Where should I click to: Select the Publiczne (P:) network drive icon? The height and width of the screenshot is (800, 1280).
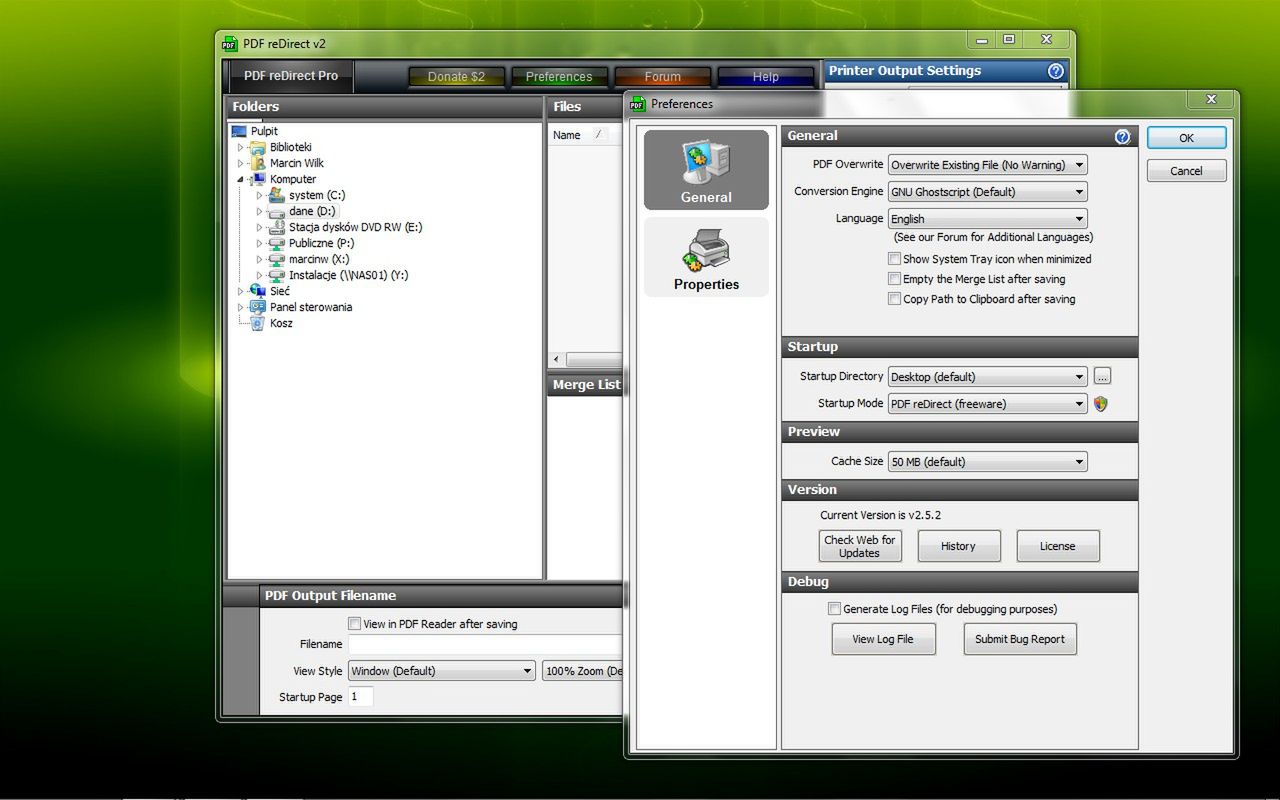pos(277,243)
